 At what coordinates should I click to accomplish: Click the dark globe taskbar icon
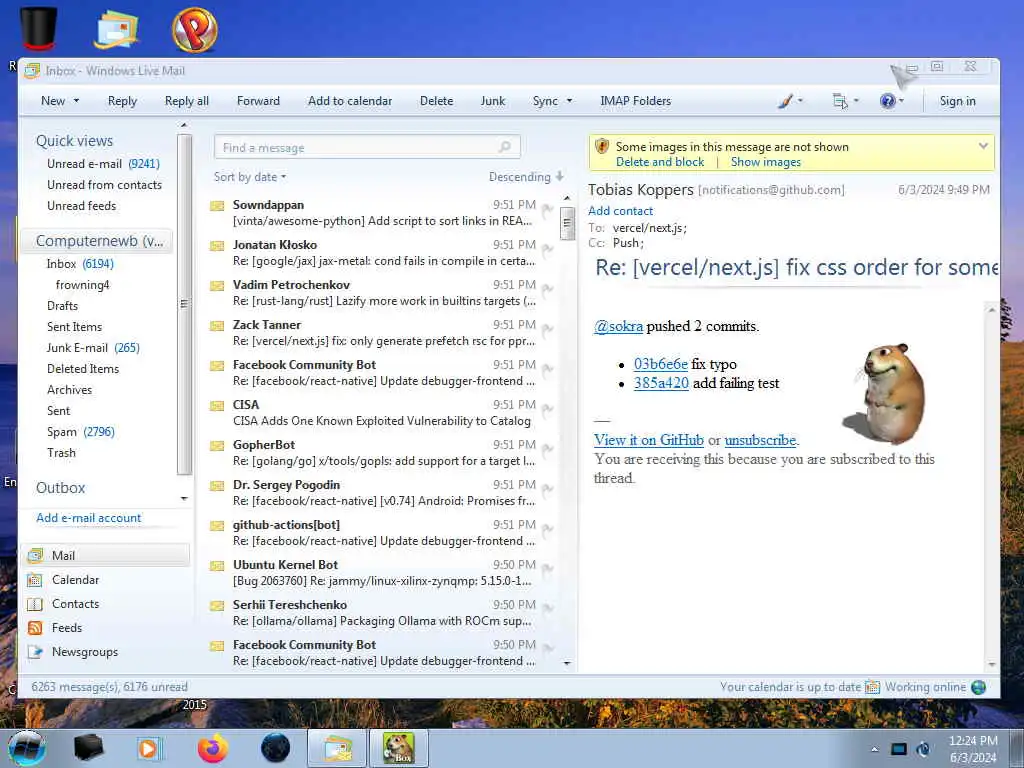point(276,748)
